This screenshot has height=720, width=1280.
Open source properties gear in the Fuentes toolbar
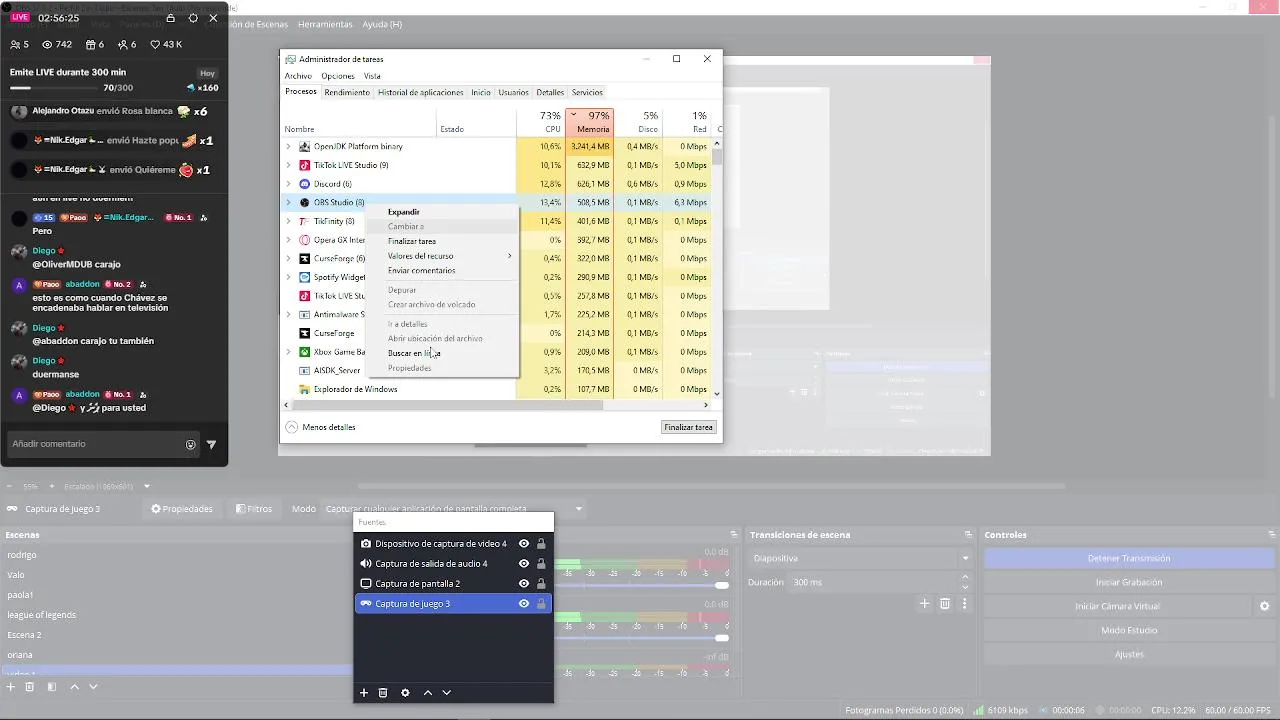point(405,692)
